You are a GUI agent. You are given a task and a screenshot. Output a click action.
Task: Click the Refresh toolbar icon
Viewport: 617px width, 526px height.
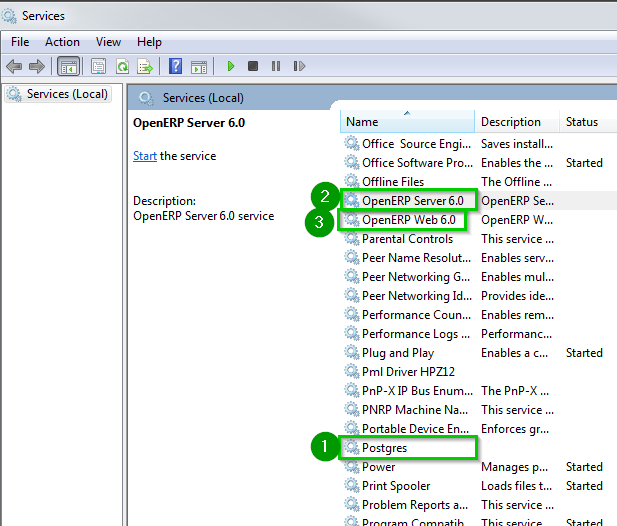point(122,66)
